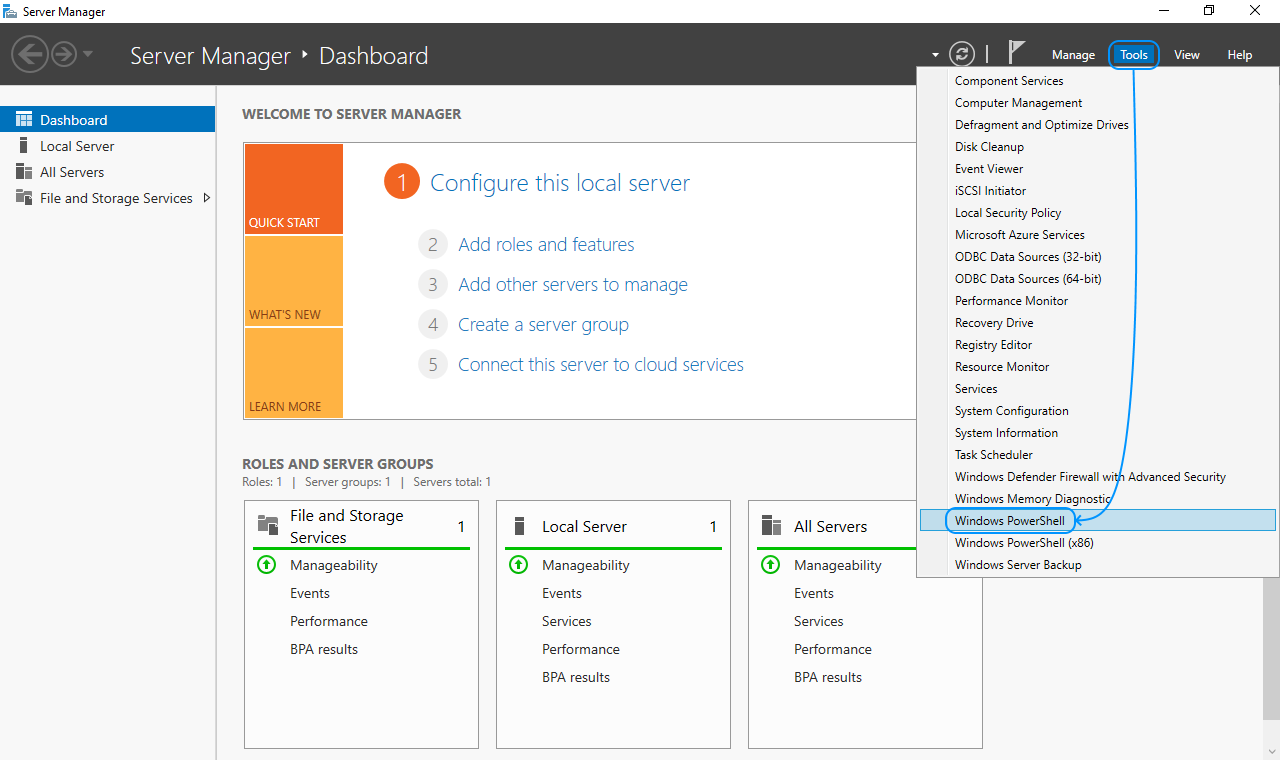Click BPA results in All Servers tile
This screenshot has height=760, width=1280.
828,677
